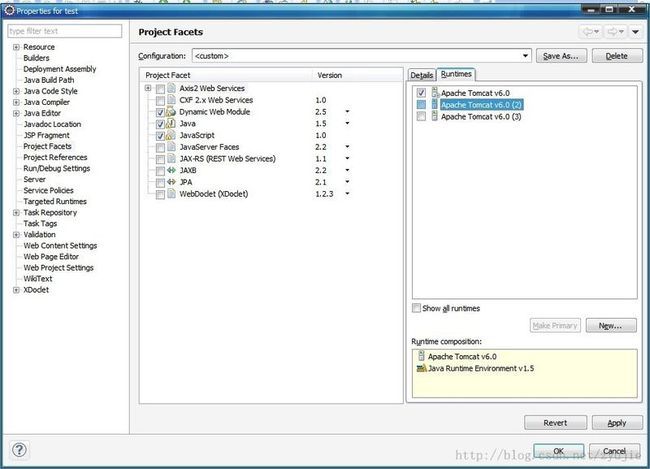Uncheck the Java facet checkbox
650x469 pixels.
tap(160, 124)
